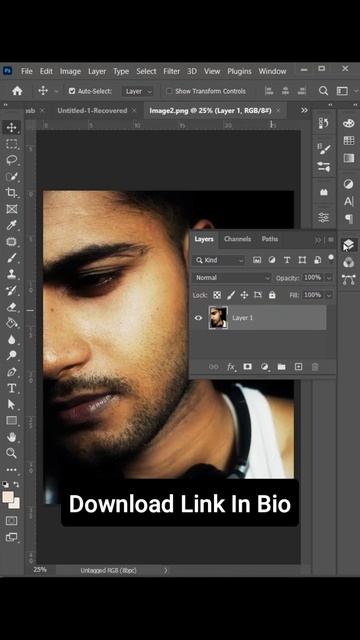Select the Eraser tool
Viewport: 360px width, 640px height.
(x=11, y=307)
